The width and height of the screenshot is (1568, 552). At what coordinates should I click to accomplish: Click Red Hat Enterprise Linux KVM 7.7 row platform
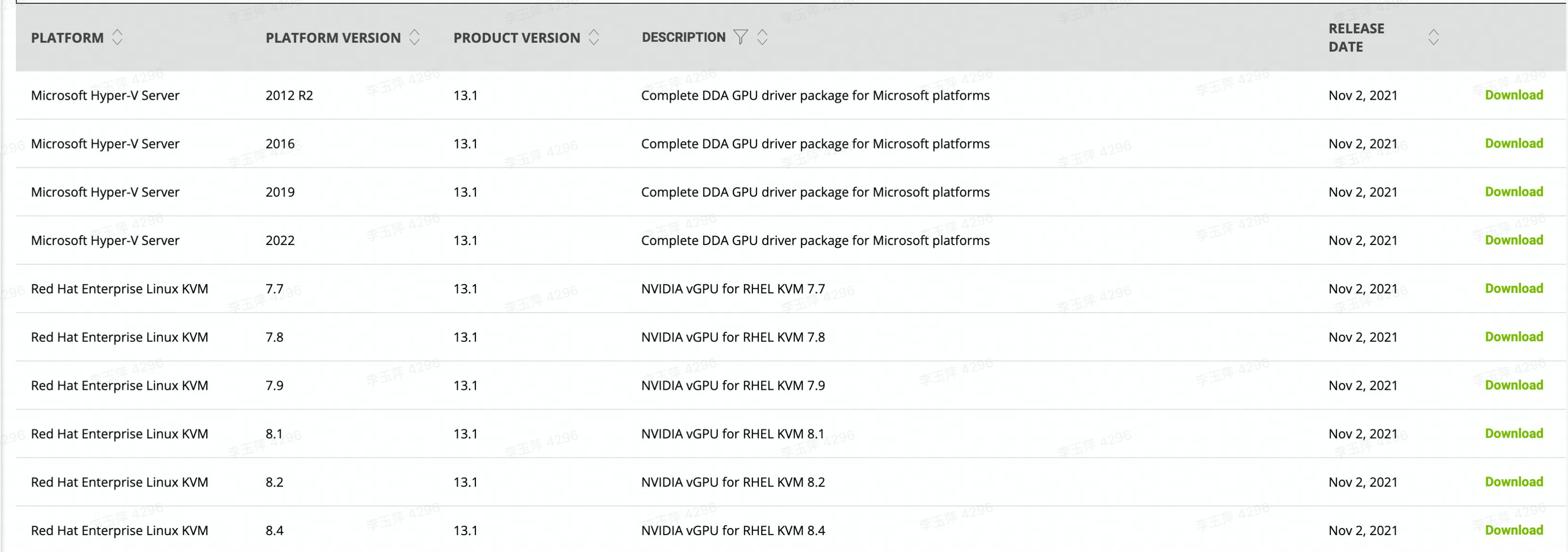click(119, 289)
